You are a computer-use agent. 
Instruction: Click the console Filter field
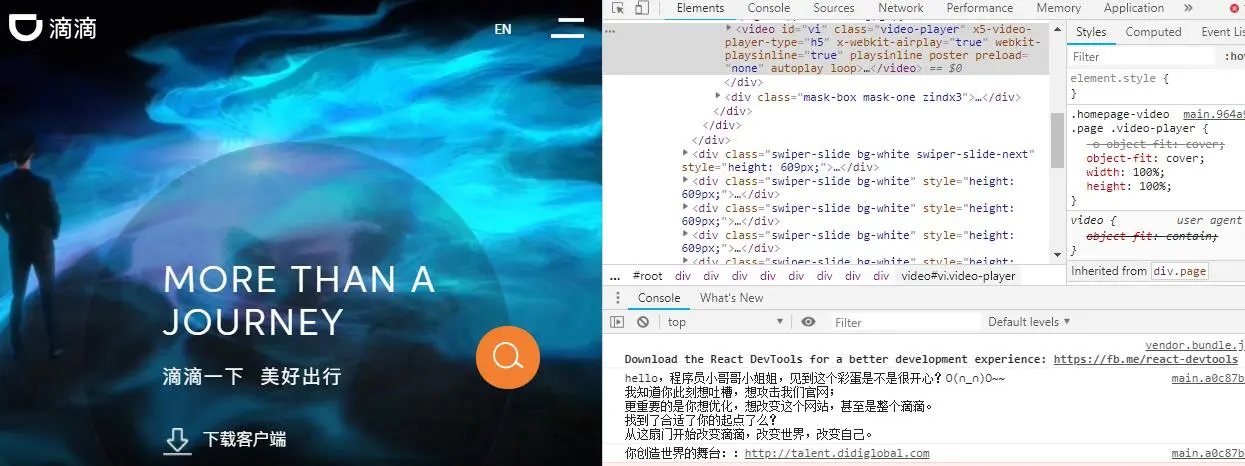(905, 322)
